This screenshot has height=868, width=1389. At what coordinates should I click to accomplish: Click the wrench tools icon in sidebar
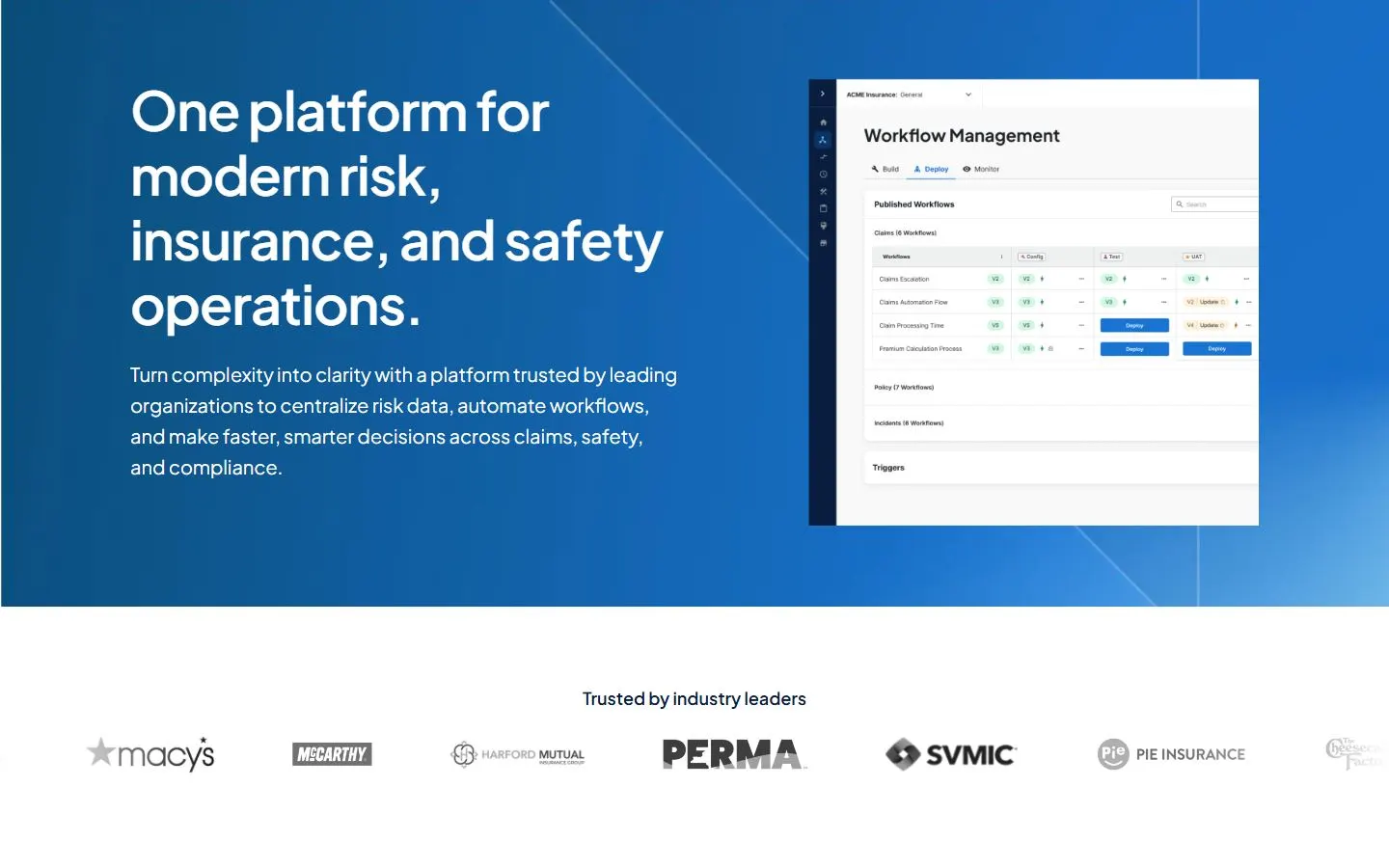click(823, 191)
